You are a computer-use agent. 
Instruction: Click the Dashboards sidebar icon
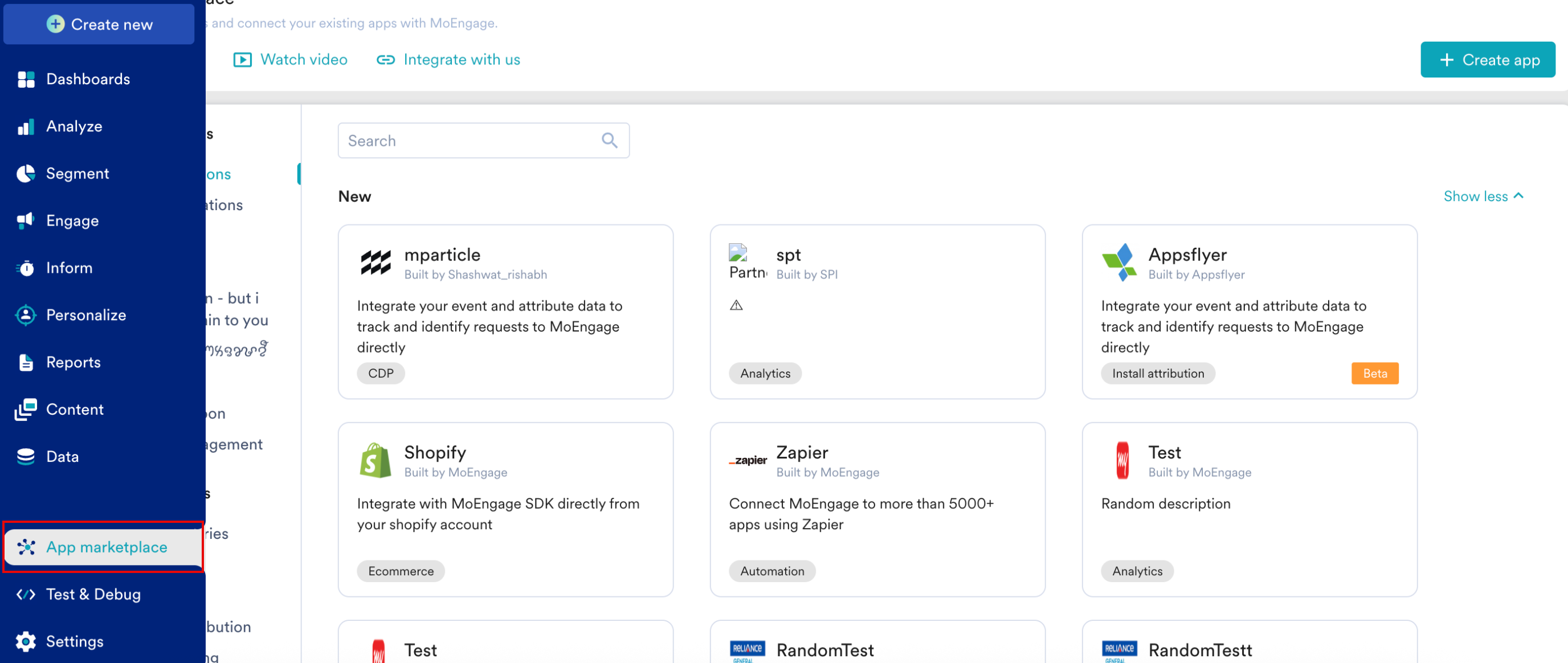[26, 79]
